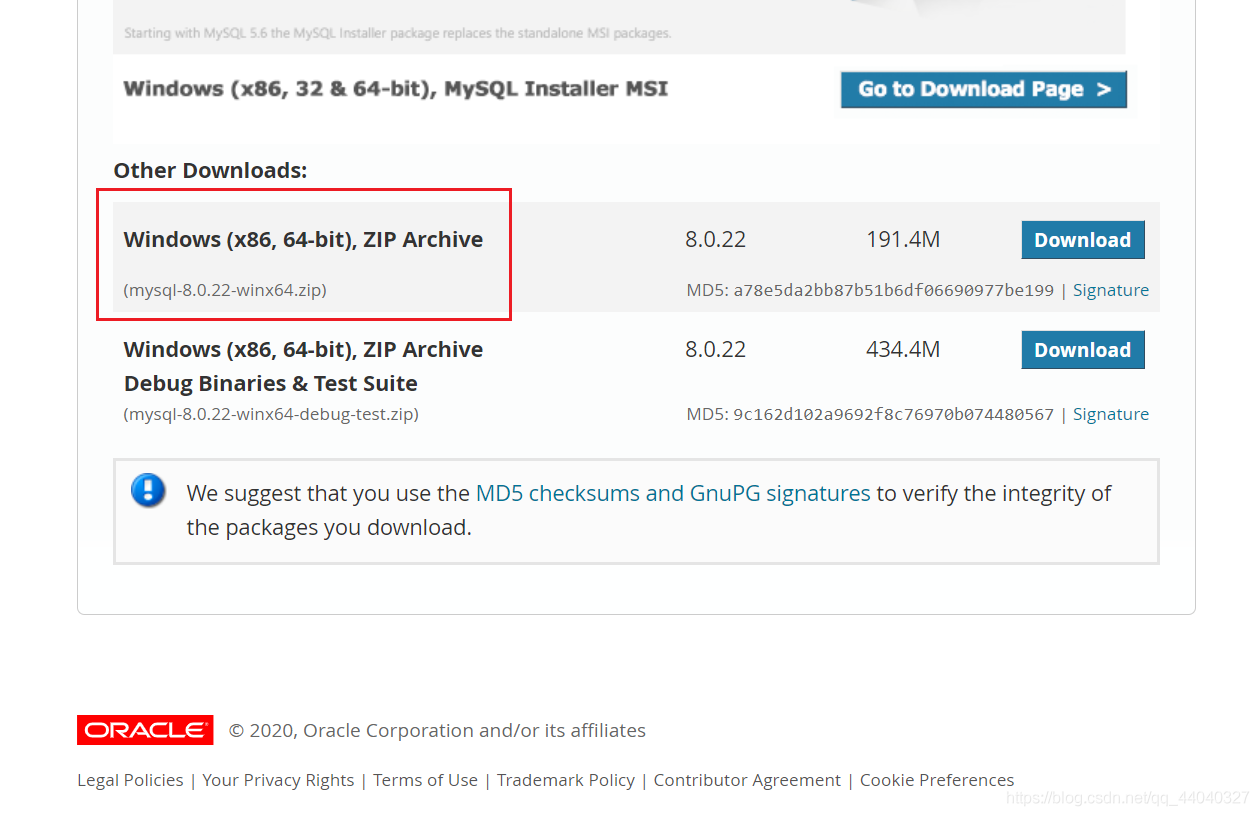Open the Go to Download Page button
This screenshot has height=816, width=1259.
[983, 89]
